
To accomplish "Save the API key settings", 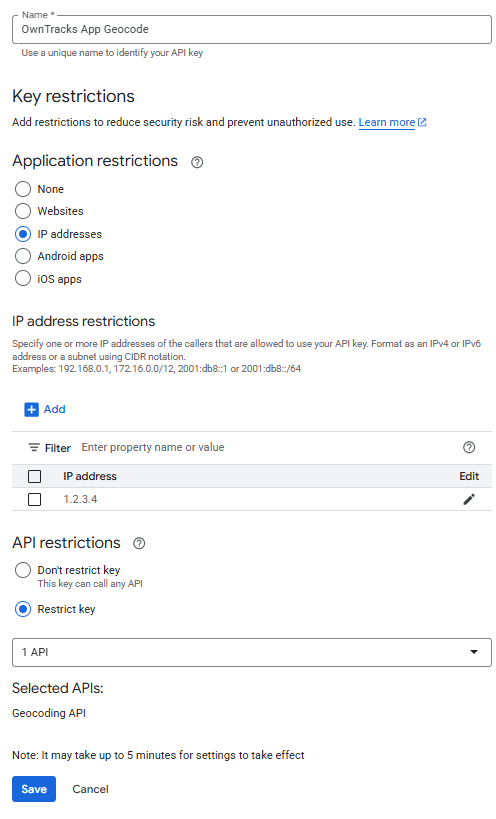I will click(34, 789).
